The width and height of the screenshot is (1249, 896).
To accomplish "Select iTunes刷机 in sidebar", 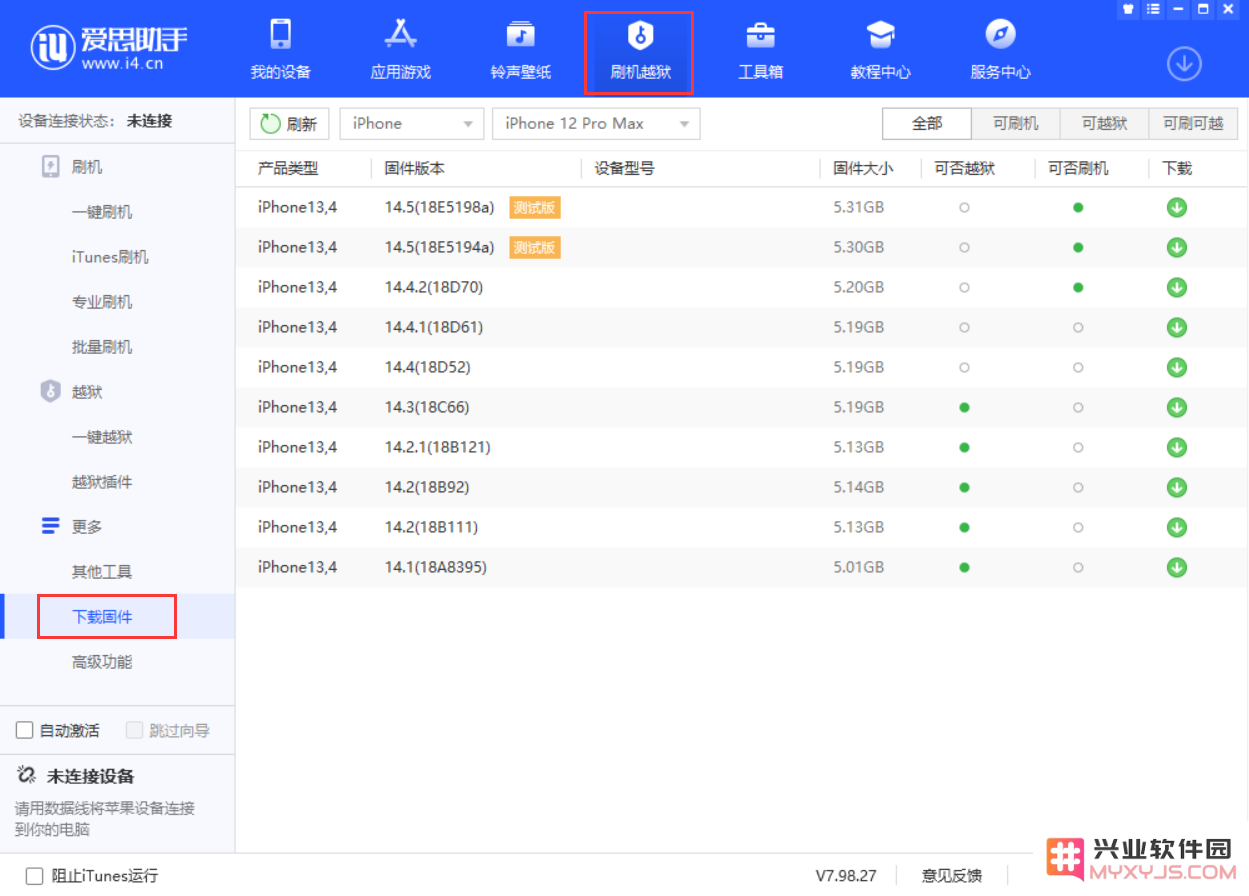I will point(110,257).
